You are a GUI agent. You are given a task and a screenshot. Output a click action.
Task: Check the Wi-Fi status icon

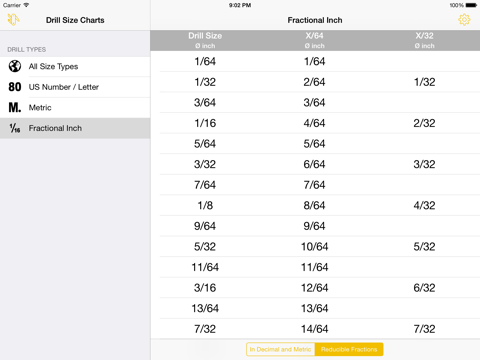[x=26, y=5]
